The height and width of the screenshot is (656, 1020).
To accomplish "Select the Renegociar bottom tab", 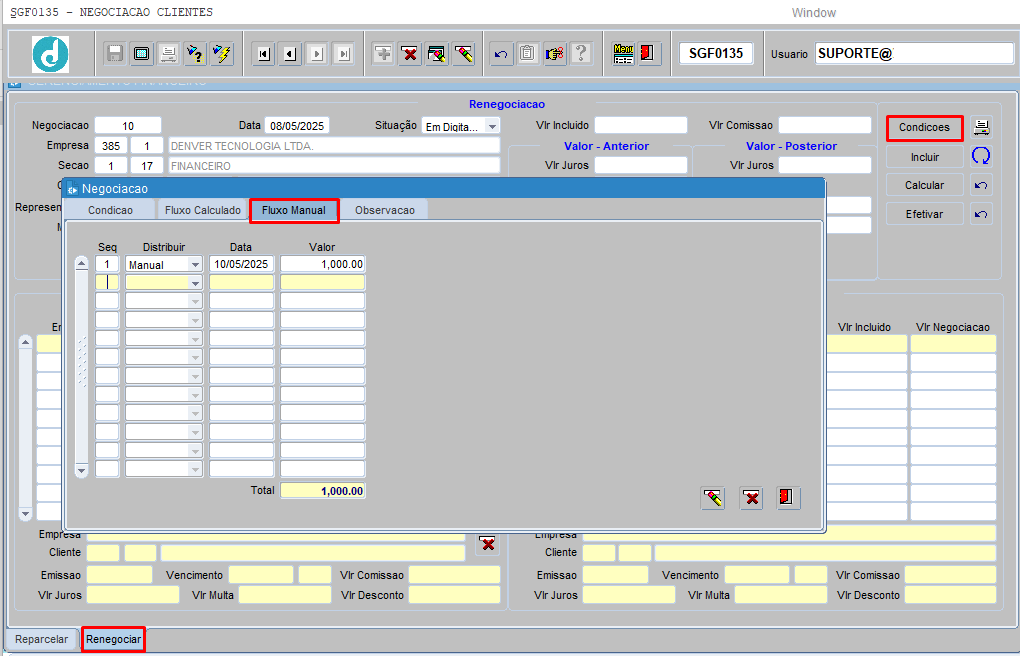I will (113, 639).
